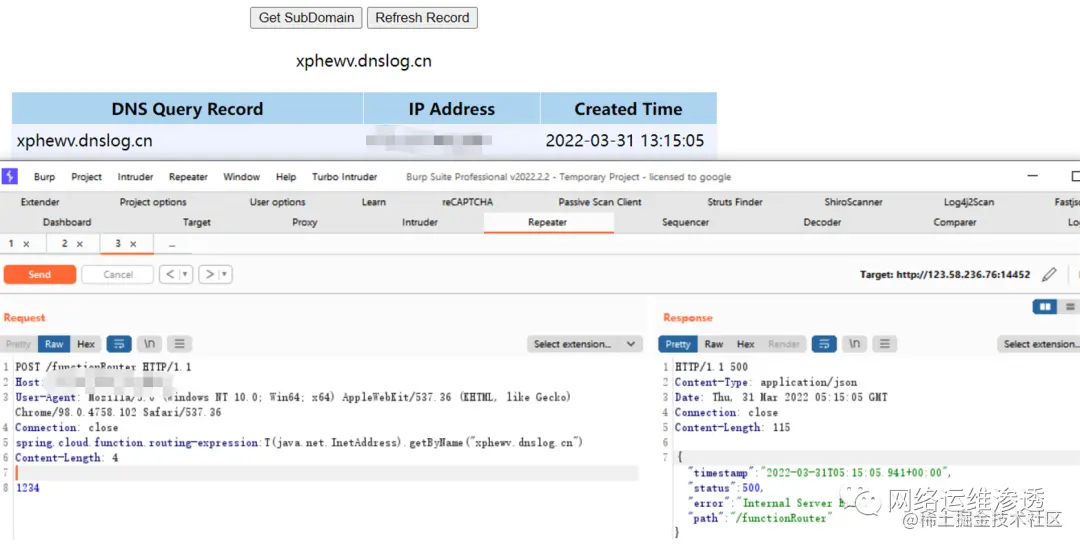Click the request body text 1234
The image size is (1080, 547).
pyautogui.click(x=28, y=488)
